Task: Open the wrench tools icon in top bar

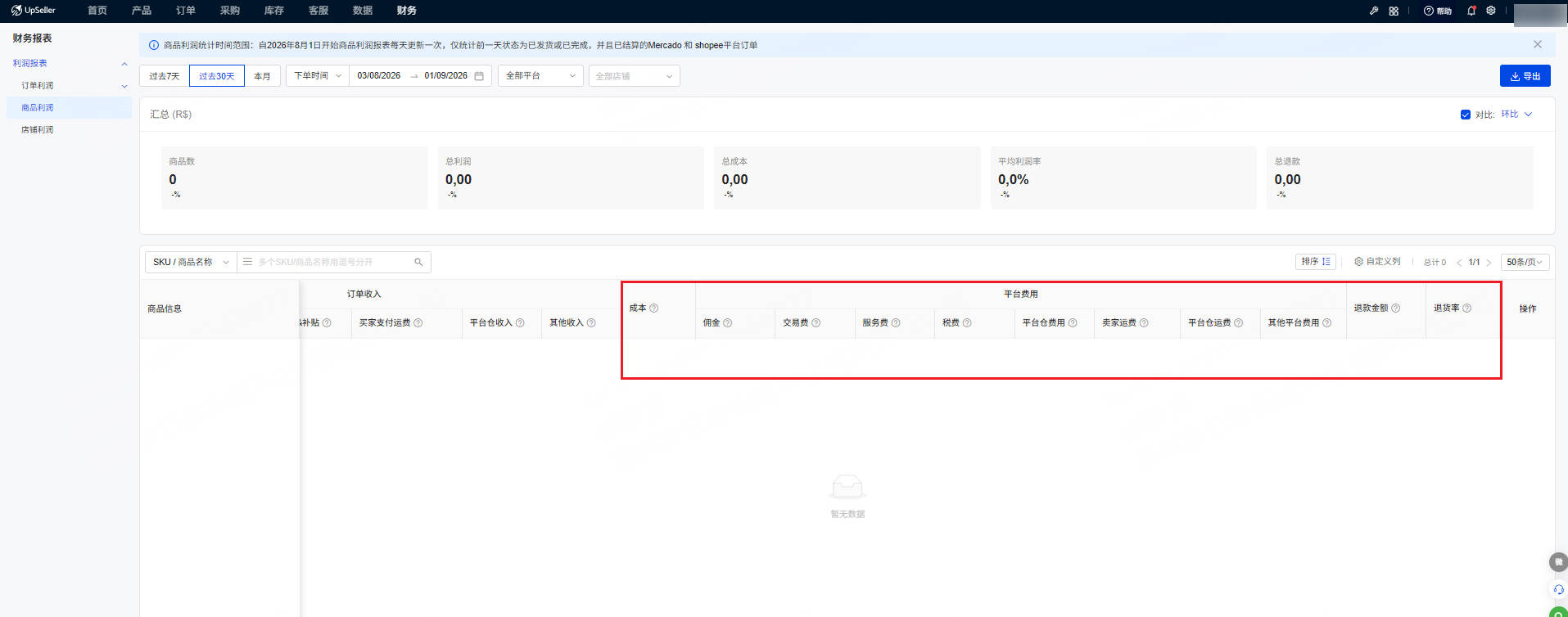Action: pyautogui.click(x=1374, y=11)
